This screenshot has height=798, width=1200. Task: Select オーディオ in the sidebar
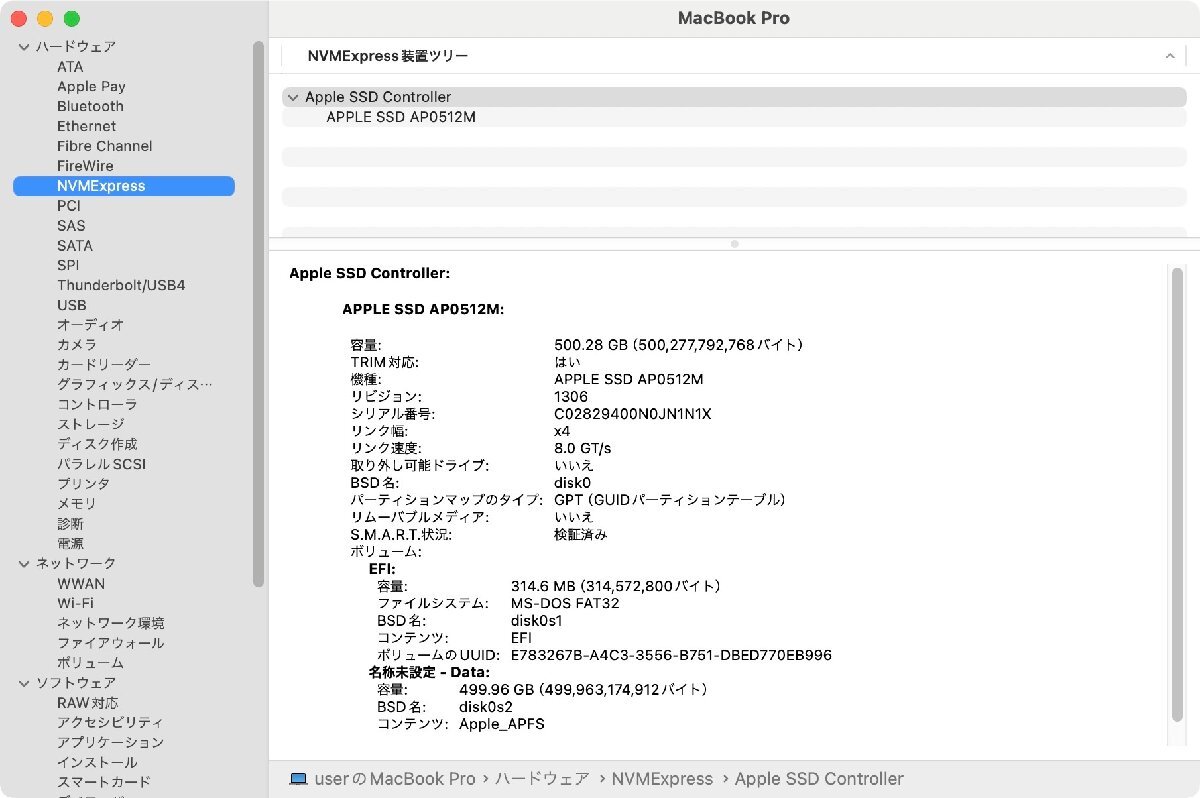click(x=90, y=325)
